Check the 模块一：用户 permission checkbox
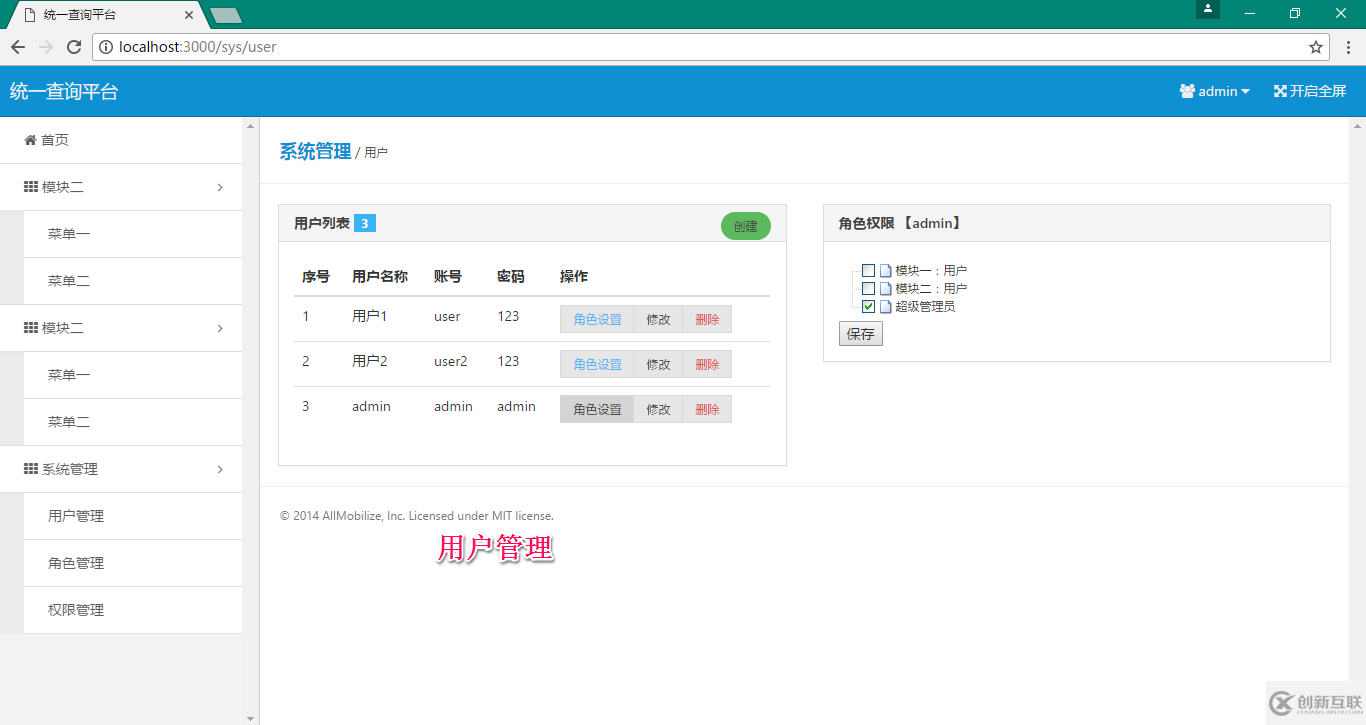This screenshot has height=725, width=1366. [868, 270]
